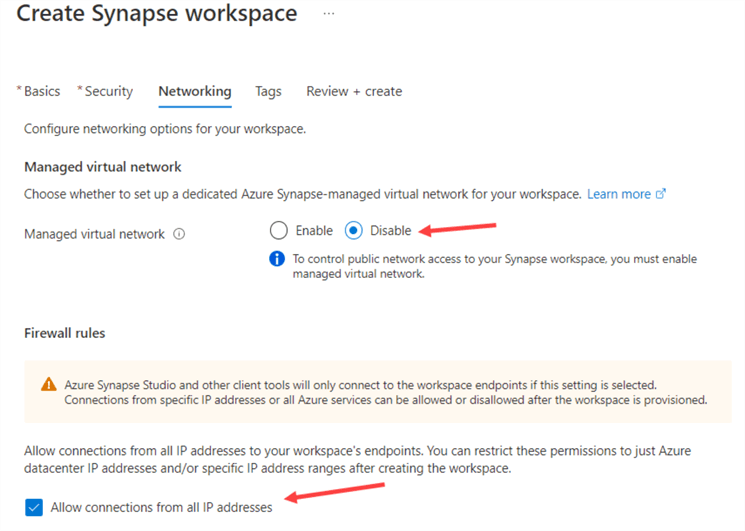The image size is (745, 531).
Task: Click the orange warning triangle icon
Action: click(49, 385)
